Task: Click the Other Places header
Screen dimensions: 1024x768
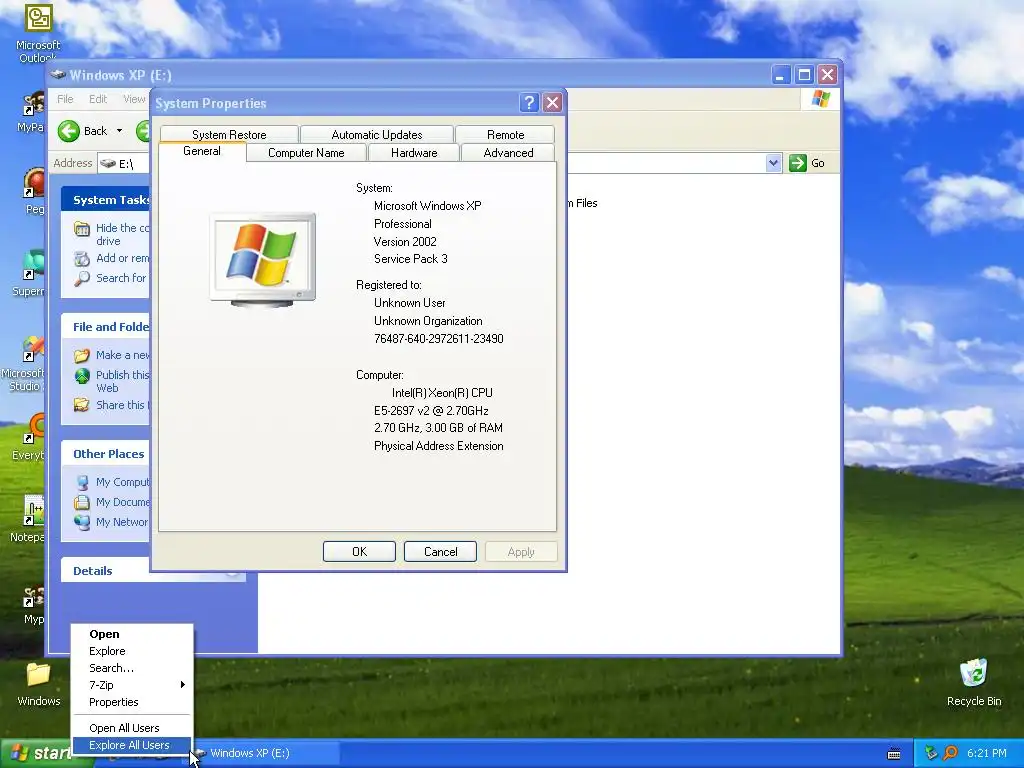Action: click(106, 454)
